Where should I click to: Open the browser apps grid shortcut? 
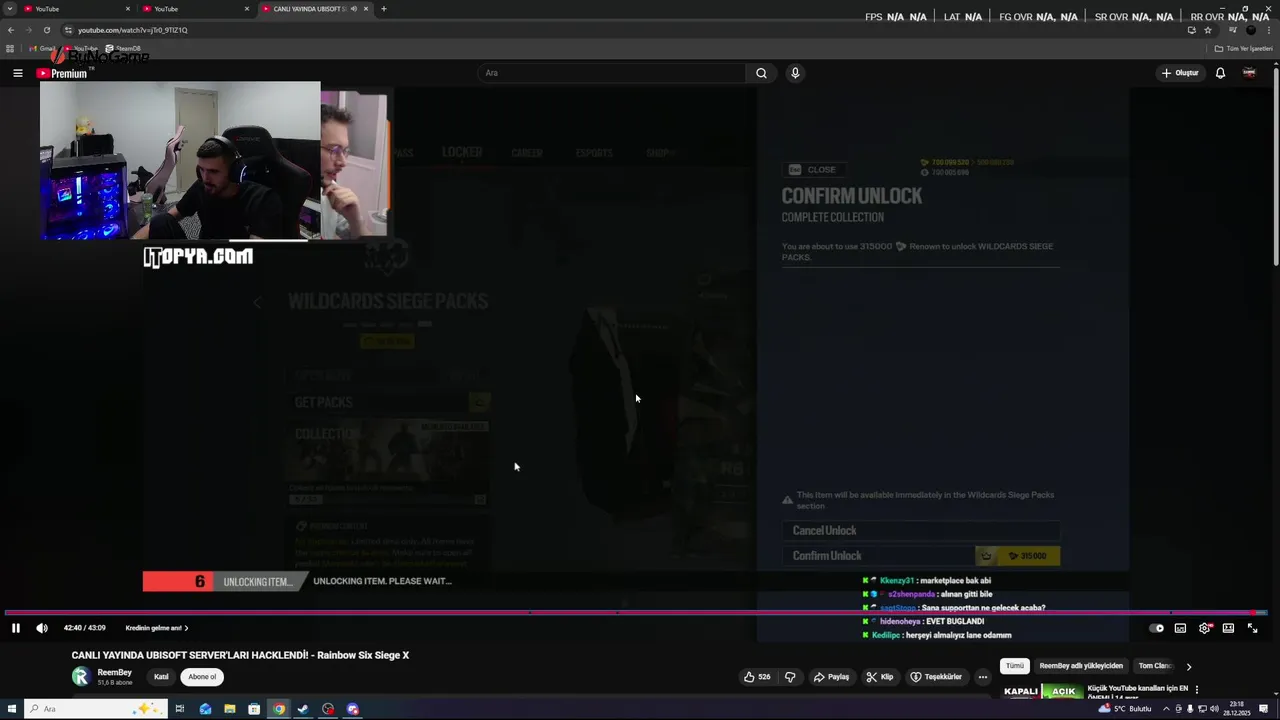(10, 49)
